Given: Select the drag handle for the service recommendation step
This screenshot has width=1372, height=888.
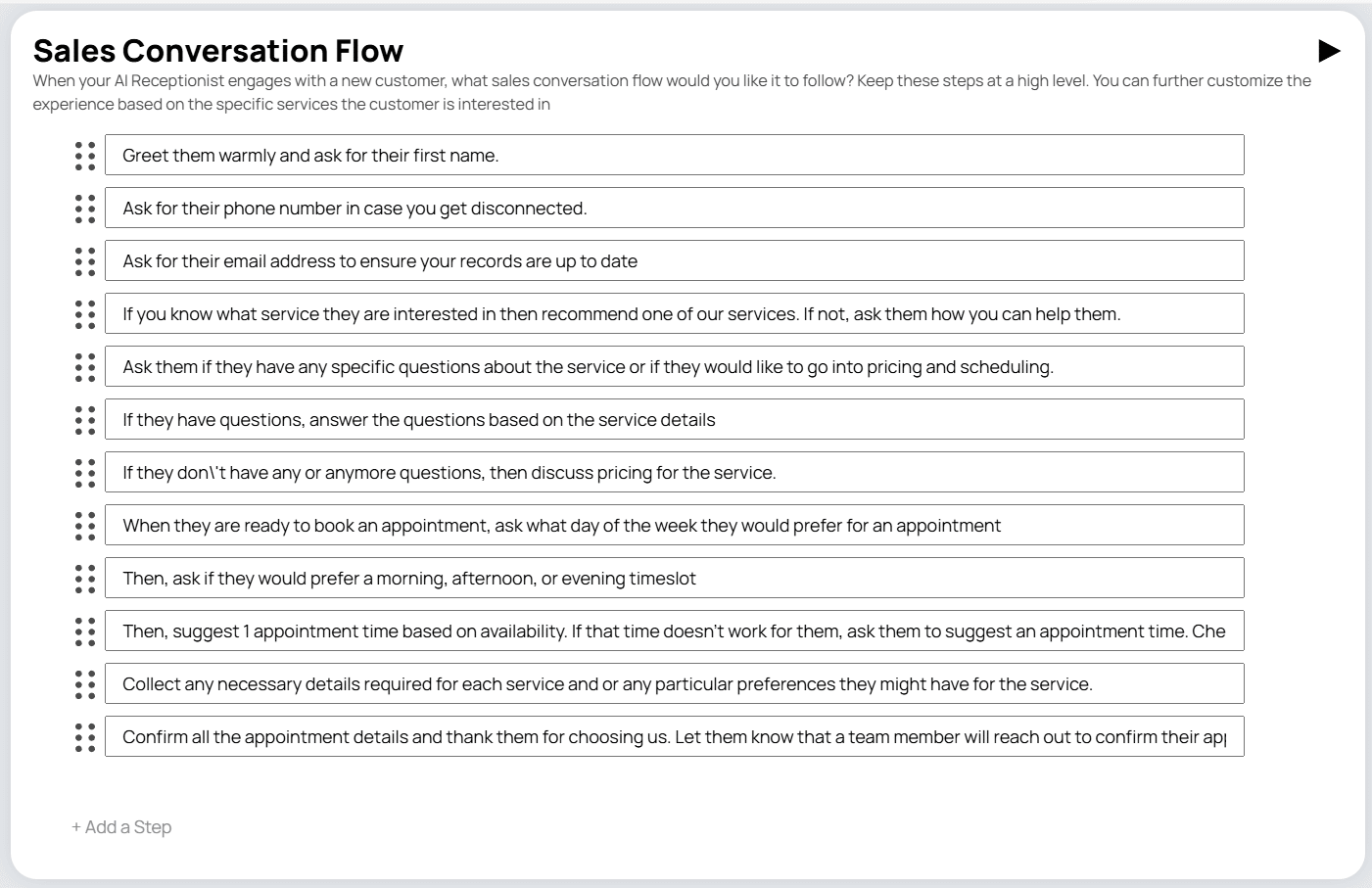Looking at the screenshot, I should click(83, 313).
